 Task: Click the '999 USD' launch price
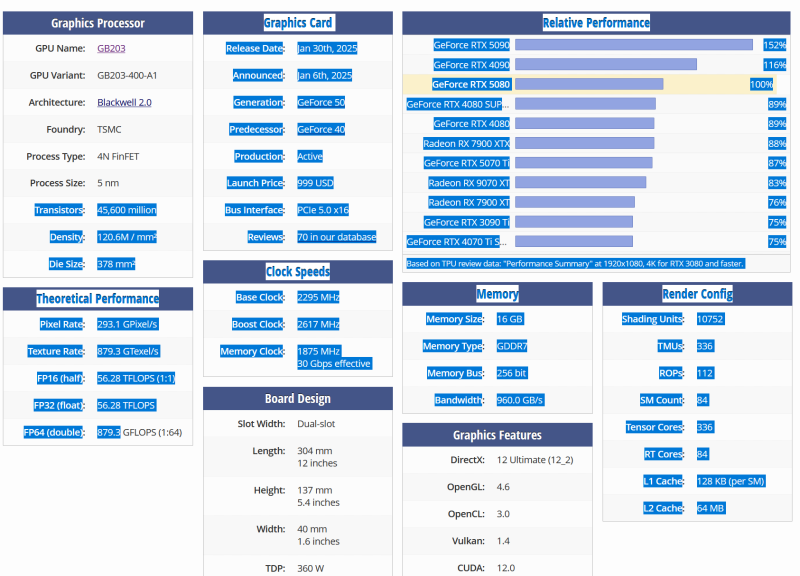point(315,183)
